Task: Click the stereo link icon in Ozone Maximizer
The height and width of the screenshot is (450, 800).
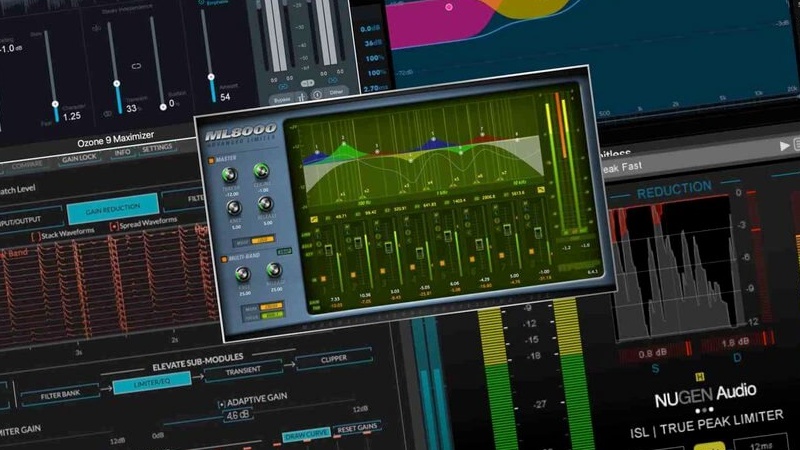Action: point(136,66)
